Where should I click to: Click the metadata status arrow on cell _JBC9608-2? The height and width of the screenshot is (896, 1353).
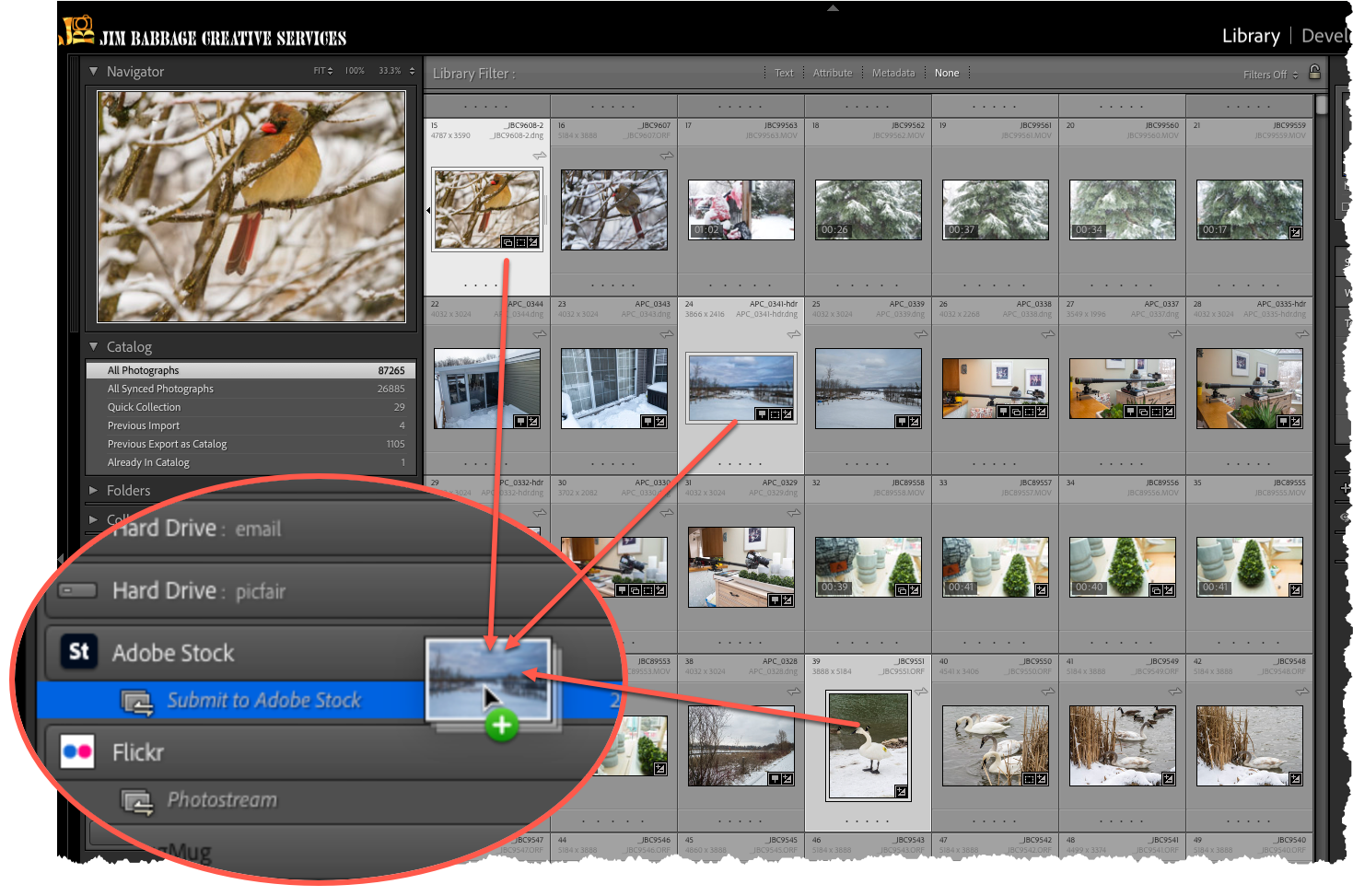(x=540, y=156)
